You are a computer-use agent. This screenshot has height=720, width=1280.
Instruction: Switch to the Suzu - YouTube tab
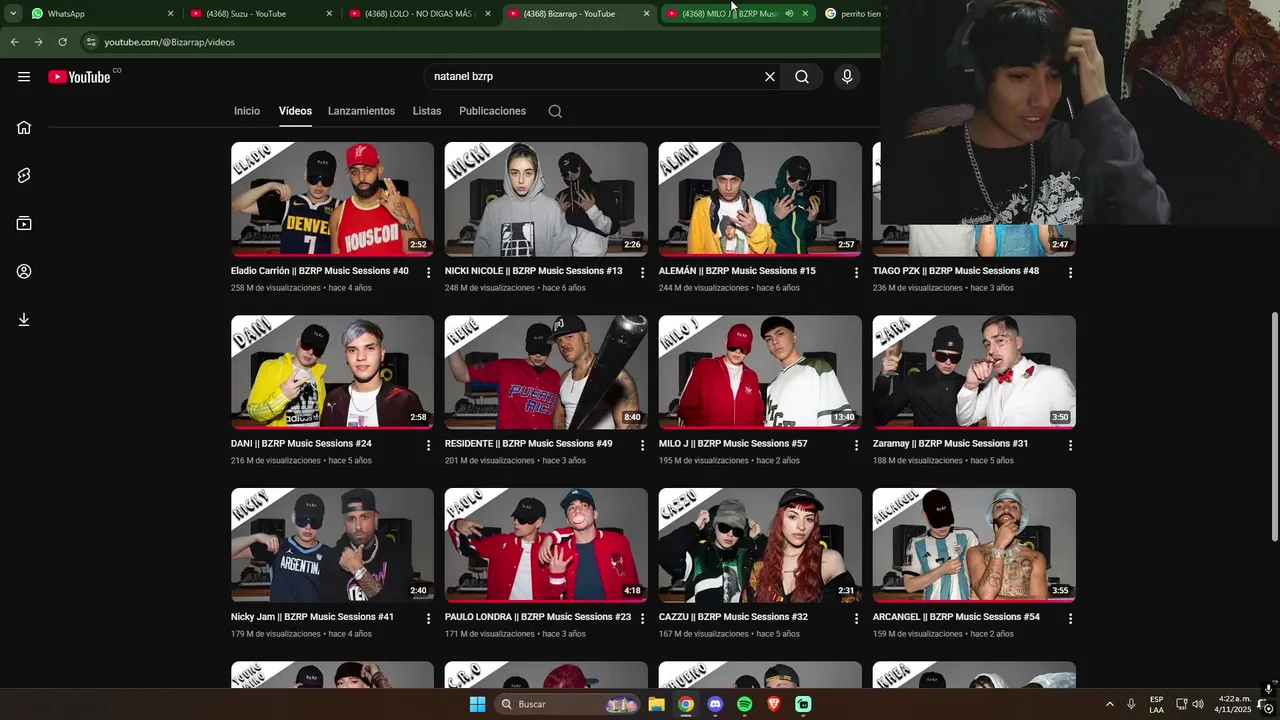(x=262, y=14)
